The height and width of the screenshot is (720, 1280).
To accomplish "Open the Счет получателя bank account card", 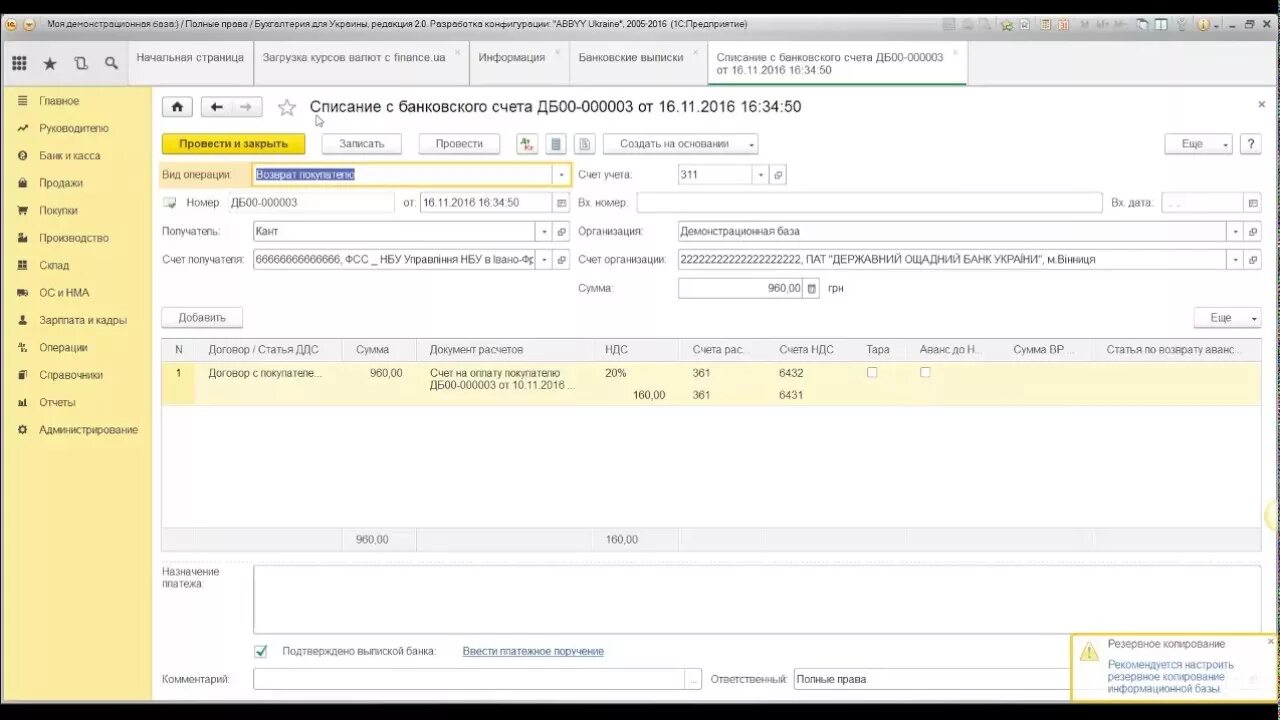I will point(561,260).
